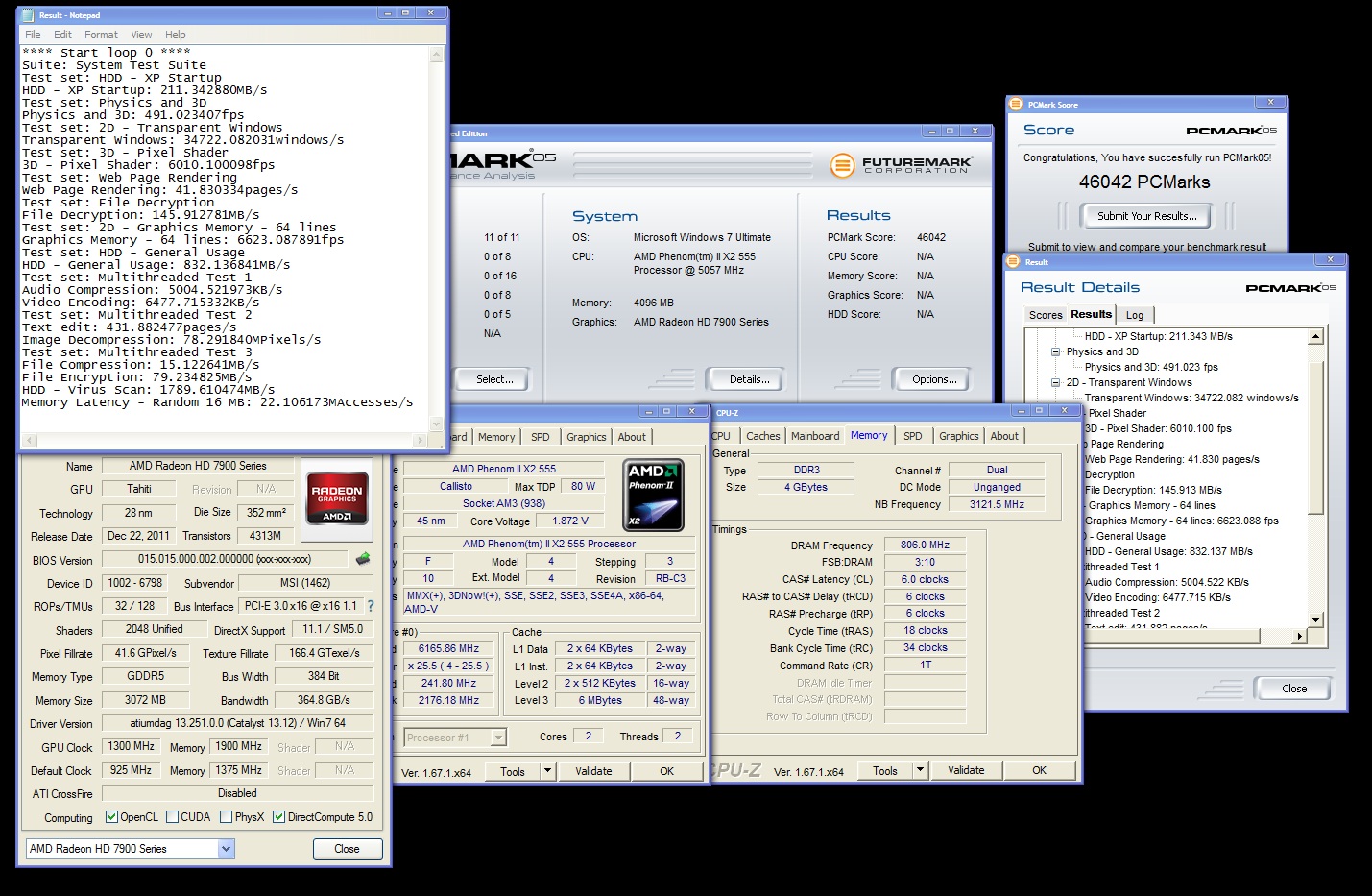Screen dimensions: 1372x896
Task: Click the AMD Phenom II logo in CPU-Z
Action: point(654,495)
